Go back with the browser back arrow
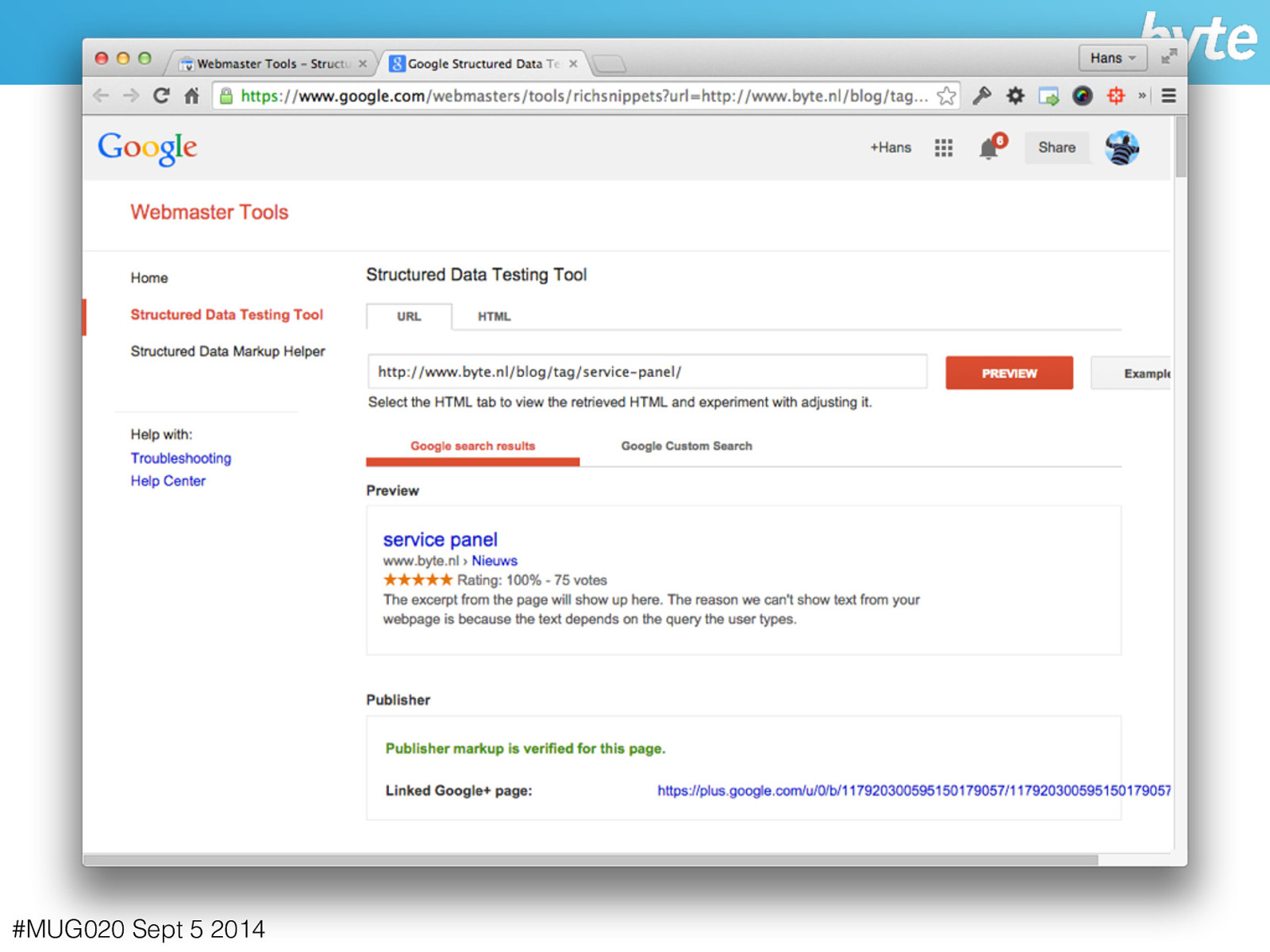This screenshot has height=952, width=1270. coord(102,96)
